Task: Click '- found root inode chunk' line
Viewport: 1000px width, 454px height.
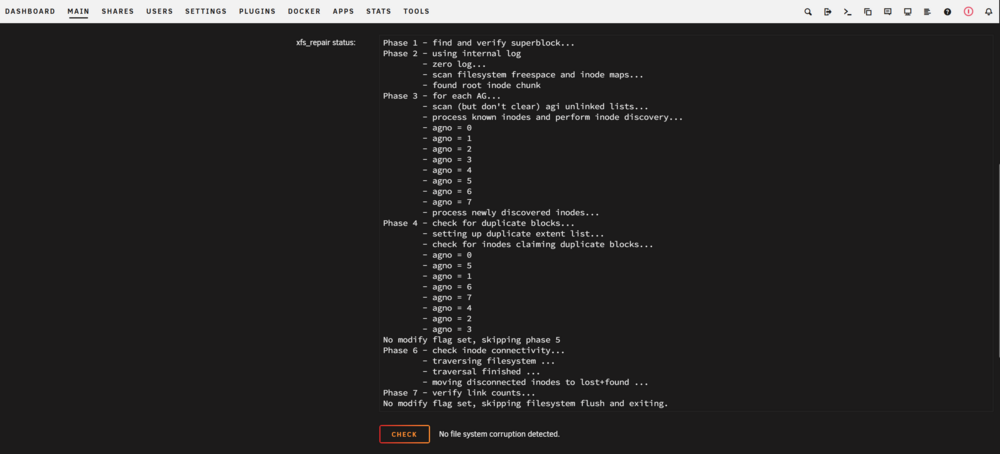Action: pos(482,85)
